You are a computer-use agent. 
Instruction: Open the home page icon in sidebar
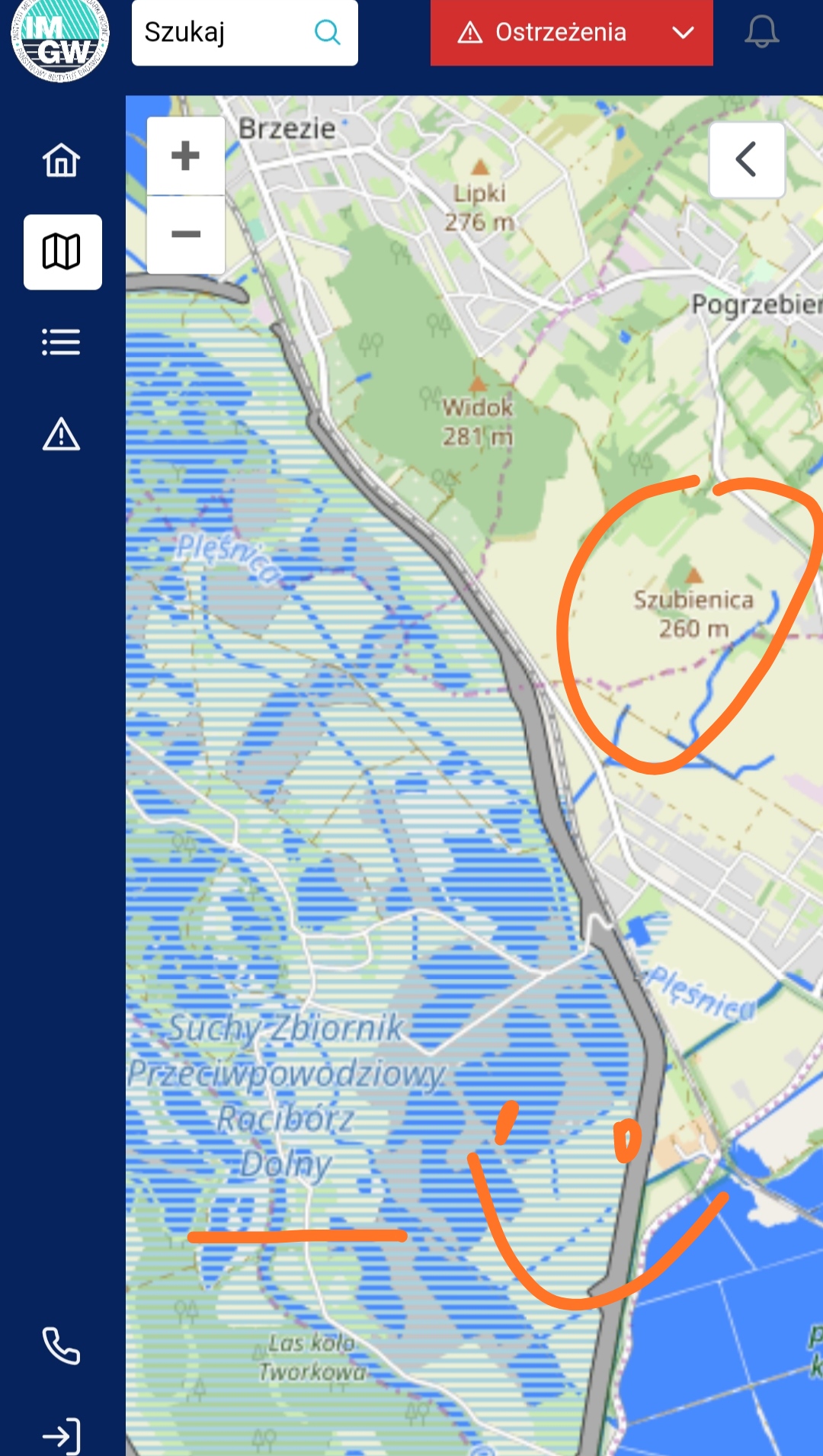[61, 160]
